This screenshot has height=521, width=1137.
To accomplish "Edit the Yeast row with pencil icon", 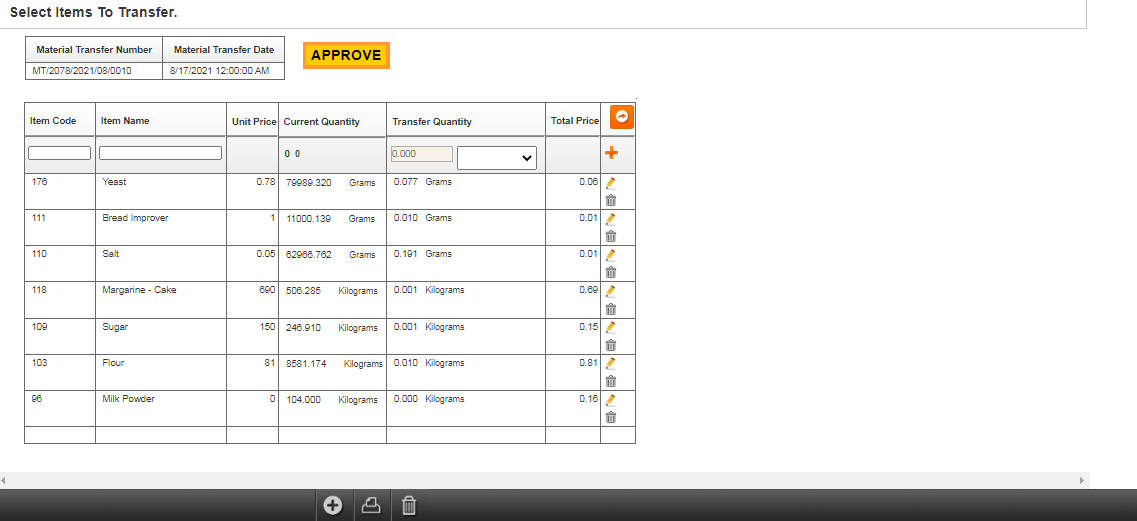I will (x=611, y=183).
